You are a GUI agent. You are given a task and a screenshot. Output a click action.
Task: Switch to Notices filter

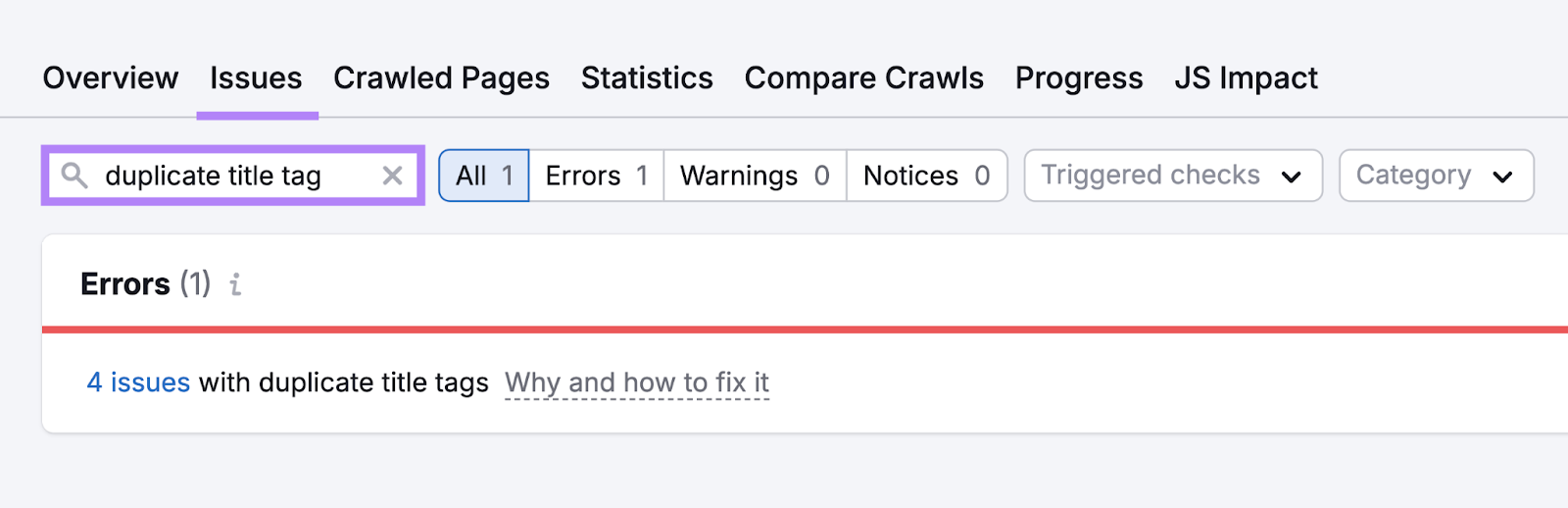[x=926, y=176]
